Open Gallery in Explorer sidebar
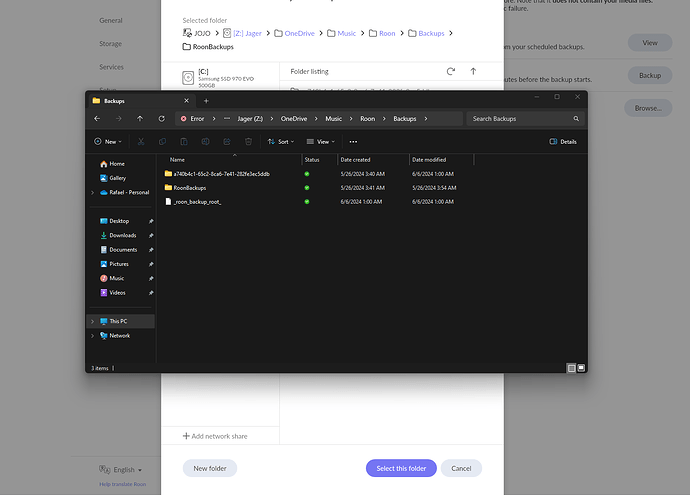 (x=113, y=178)
